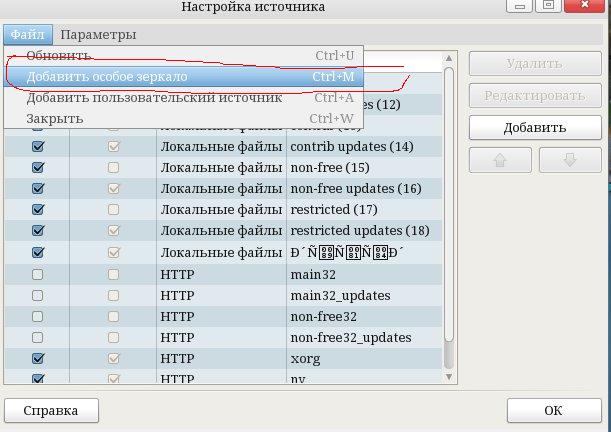Toggle updates checkbox for xorg row
This screenshot has width=611, height=432.
coord(113,358)
